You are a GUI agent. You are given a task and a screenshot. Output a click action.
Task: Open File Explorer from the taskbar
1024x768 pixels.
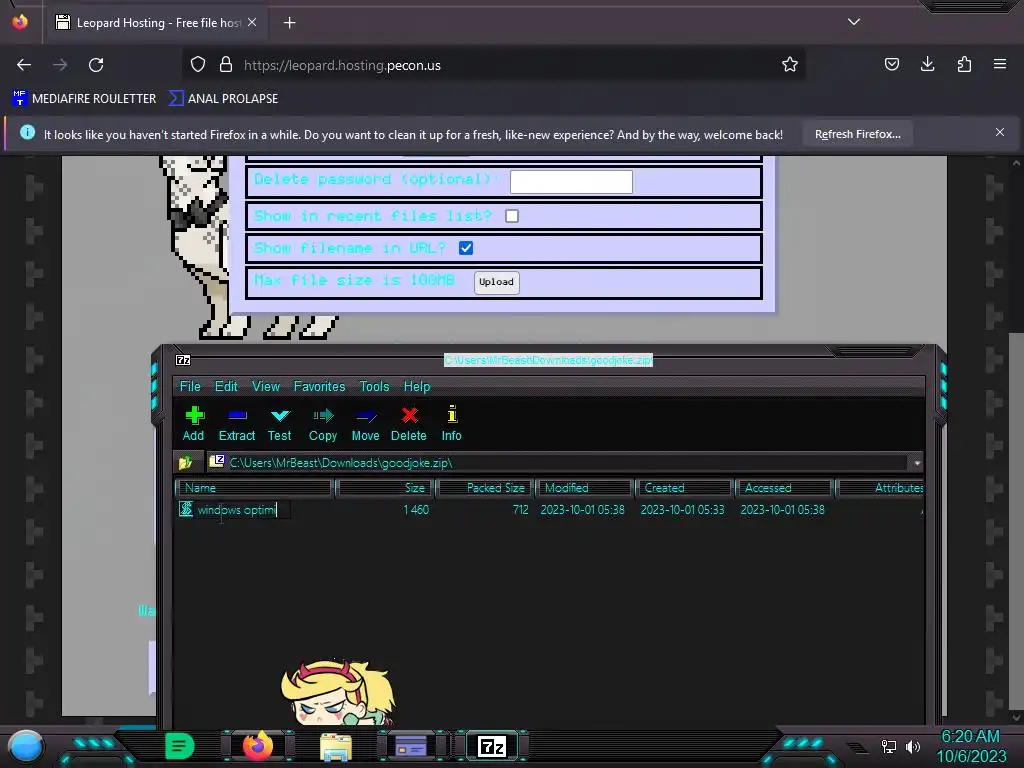click(336, 746)
